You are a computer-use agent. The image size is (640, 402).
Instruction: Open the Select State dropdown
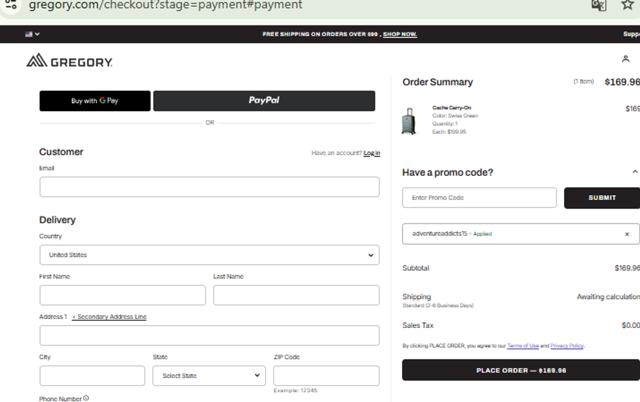[x=209, y=375]
